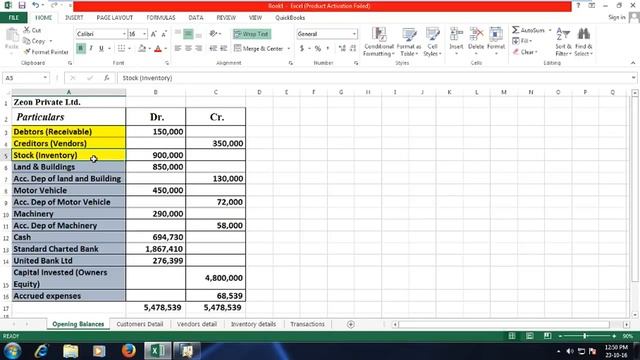Viewport: 640px width, 360px height.
Task: Switch to the INSERT ribbon tab
Action: coord(74,18)
